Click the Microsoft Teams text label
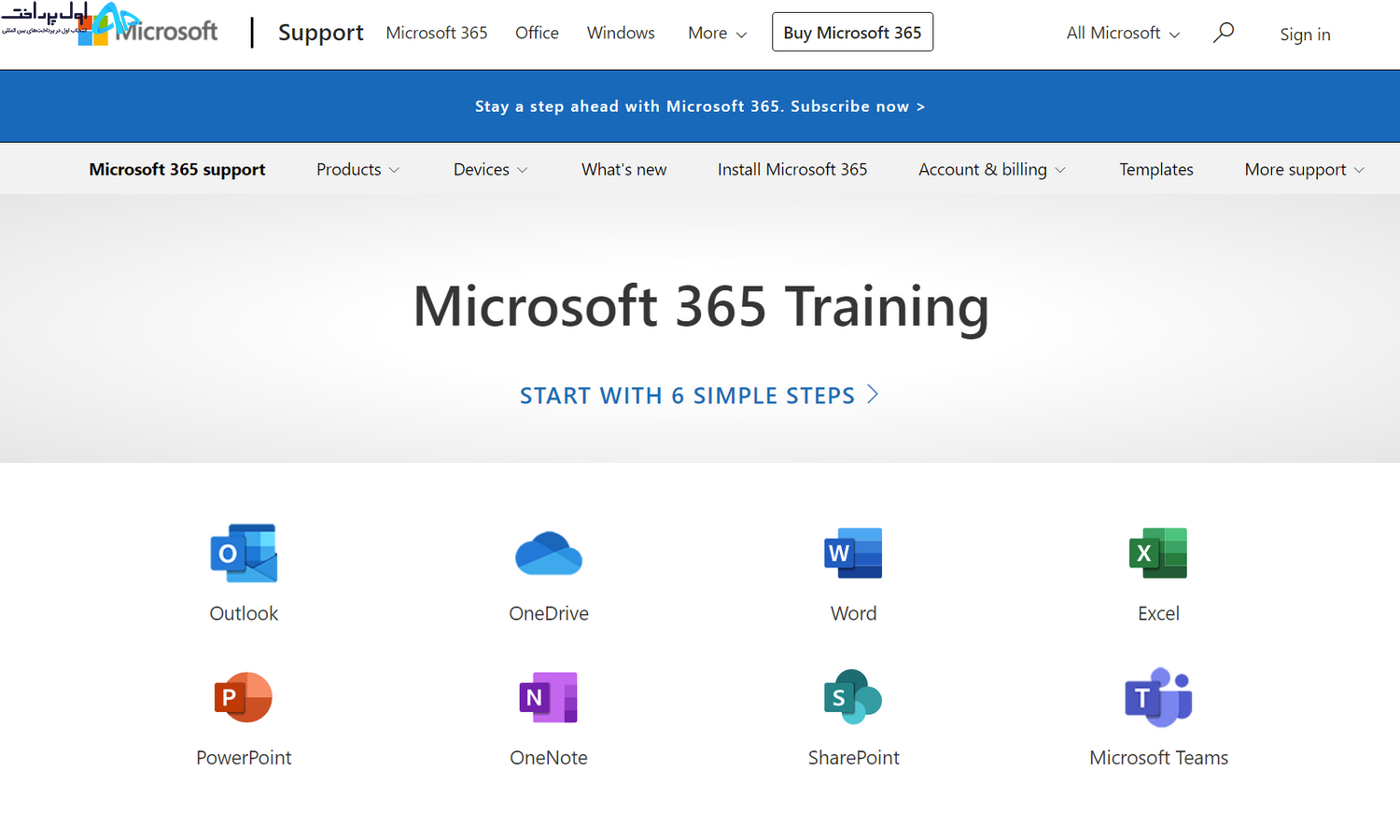The height and width of the screenshot is (840, 1400). click(1158, 758)
